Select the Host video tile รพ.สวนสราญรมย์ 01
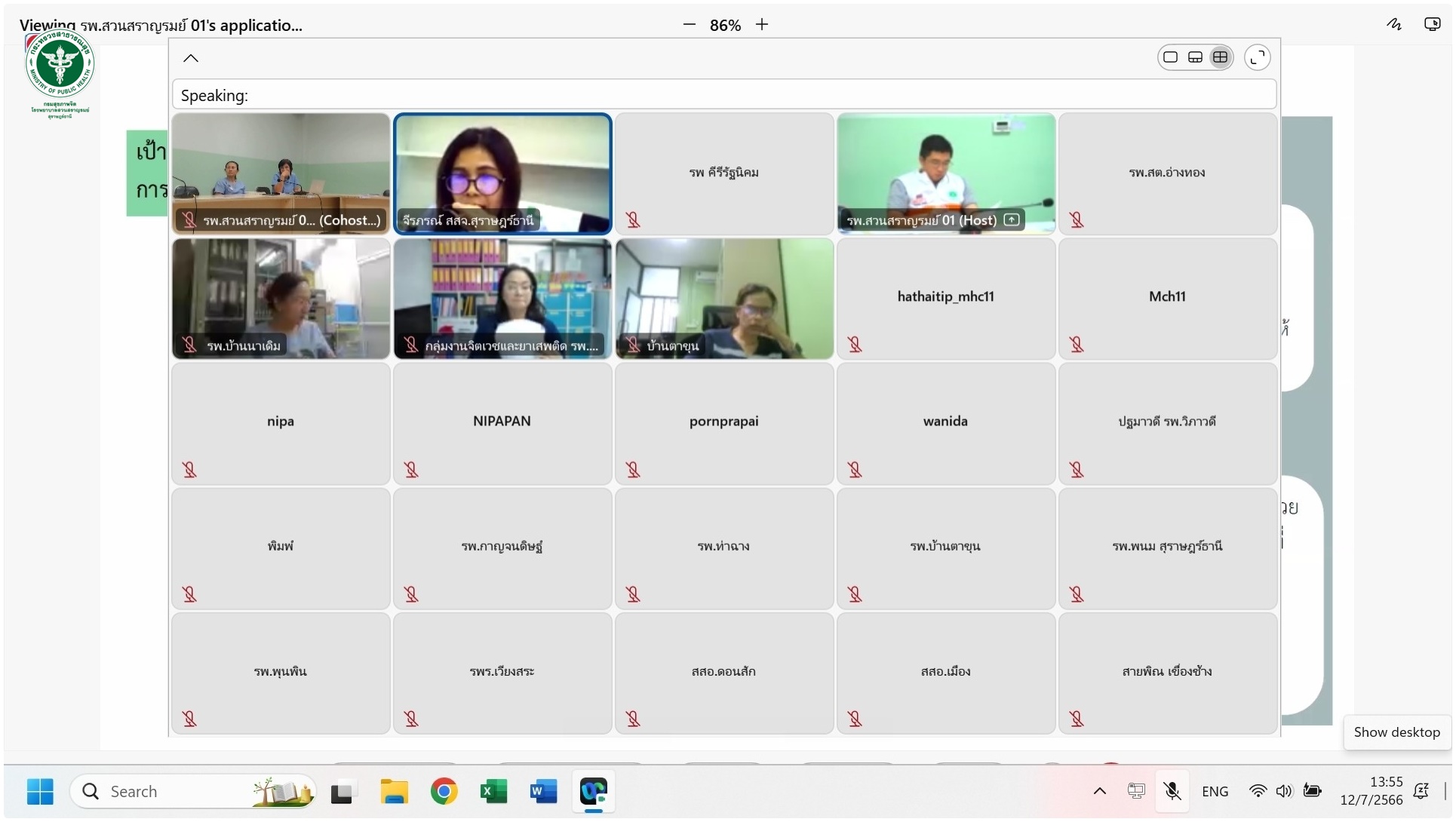This screenshot has height=822, width=1456. click(x=946, y=173)
